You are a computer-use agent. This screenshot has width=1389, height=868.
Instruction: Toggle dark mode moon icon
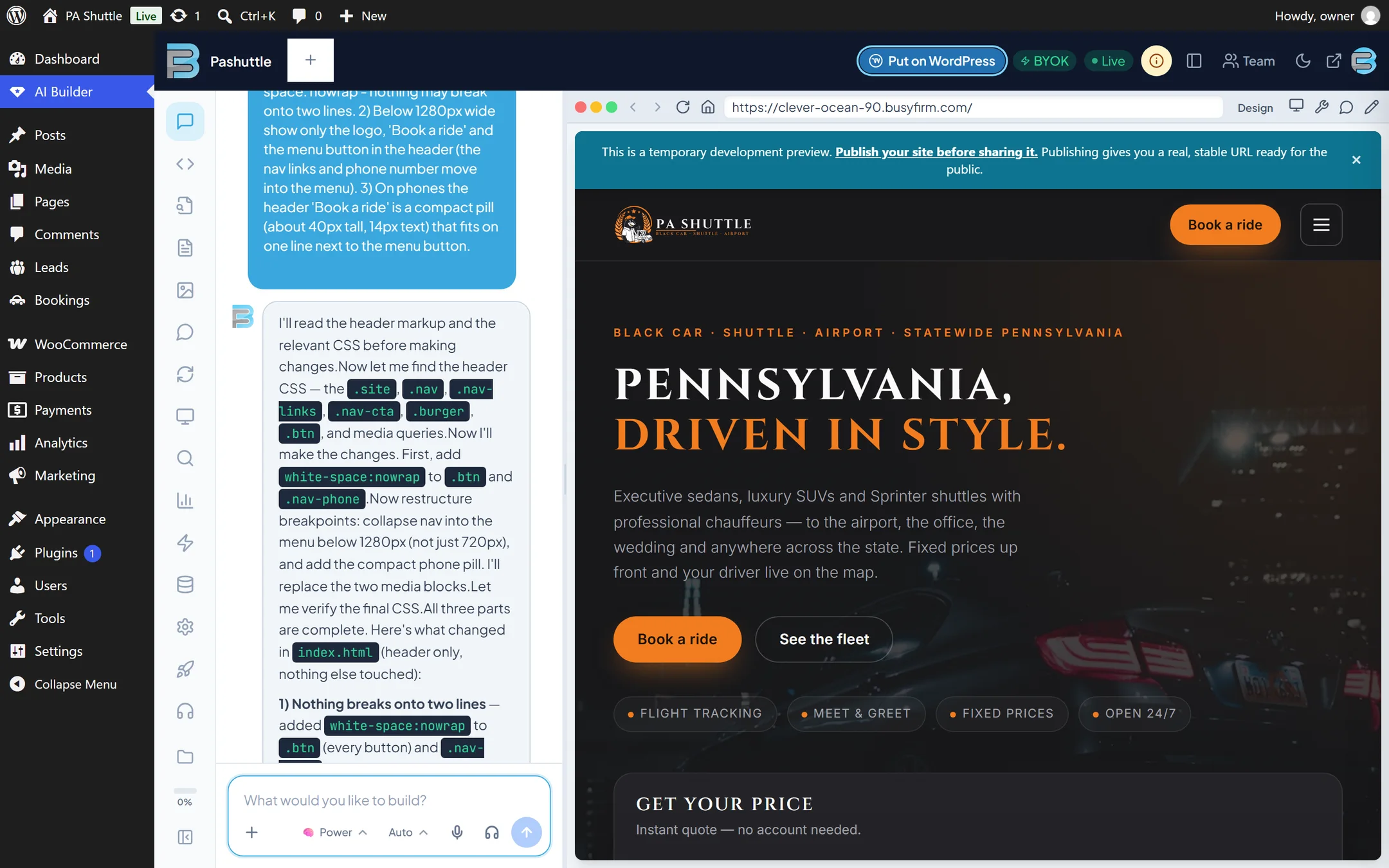click(x=1303, y=61)
